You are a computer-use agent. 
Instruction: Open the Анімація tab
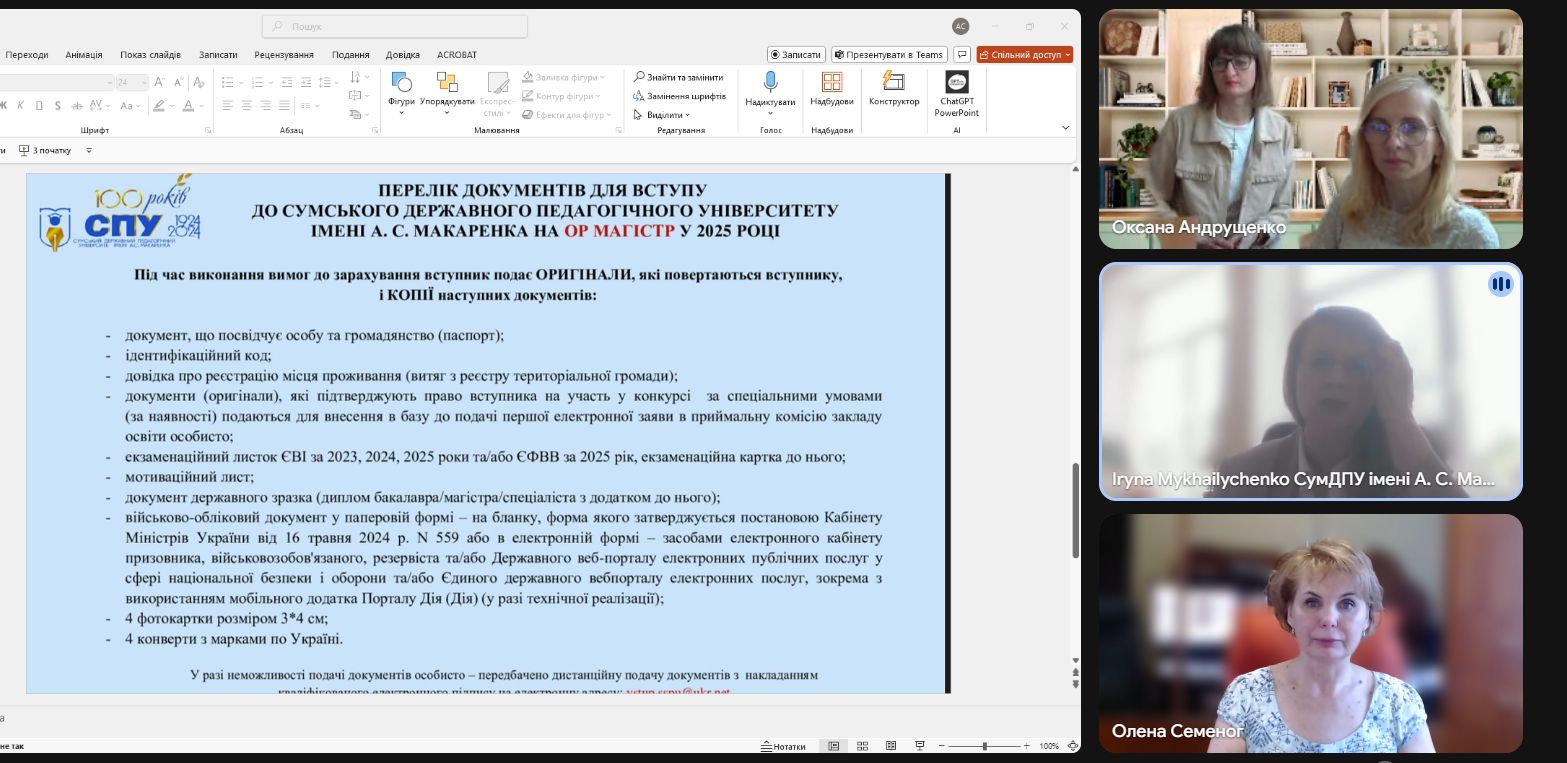[x=84, y=54]
